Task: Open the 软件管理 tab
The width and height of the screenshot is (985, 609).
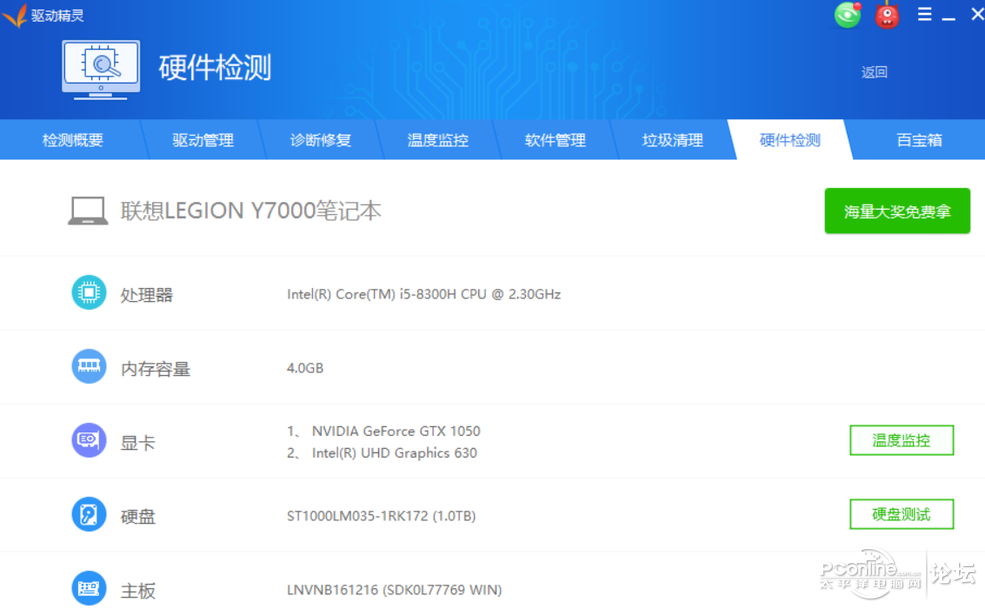Action: (555, 140)
